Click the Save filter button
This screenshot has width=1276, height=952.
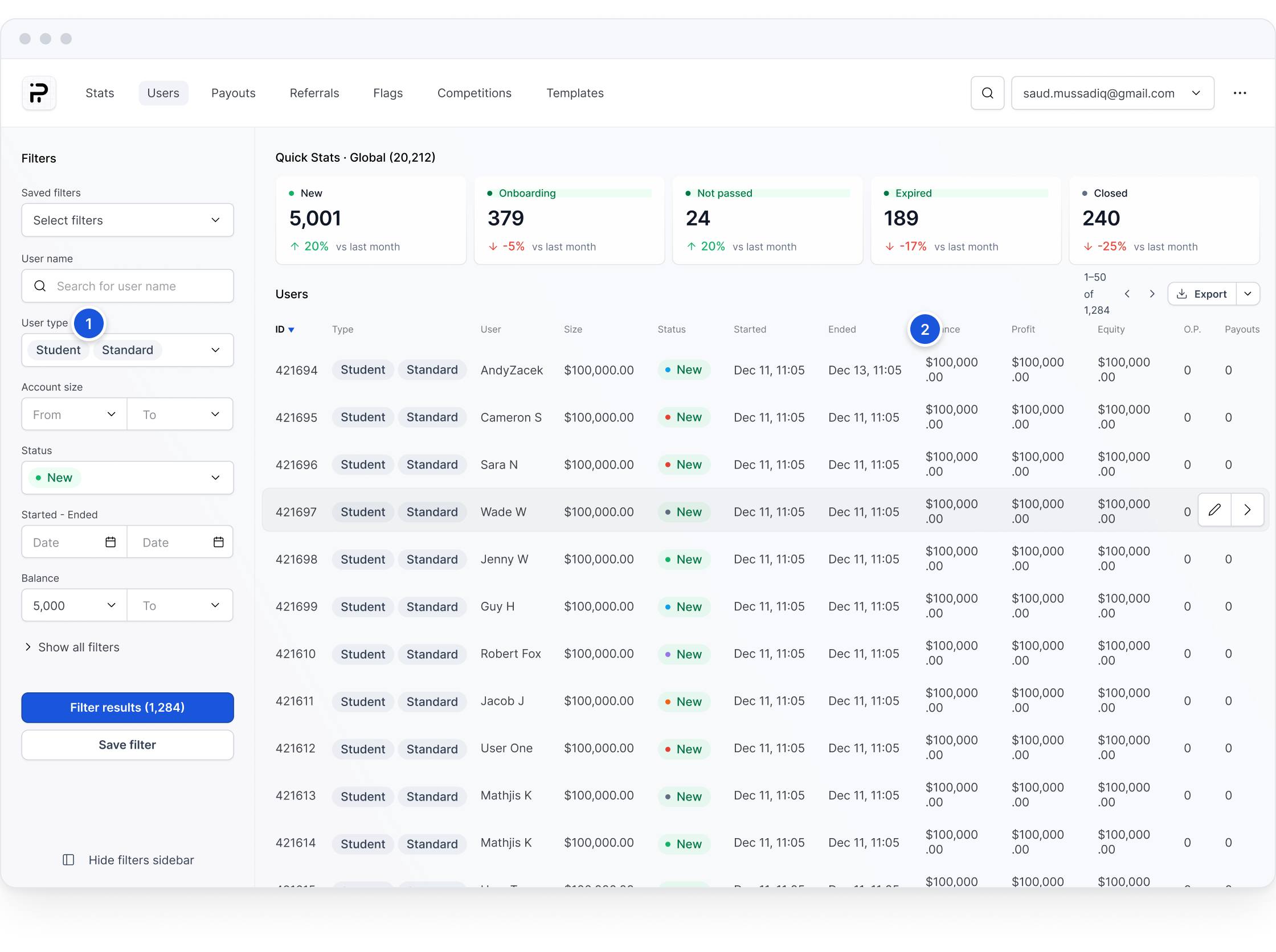pos(128,745)
